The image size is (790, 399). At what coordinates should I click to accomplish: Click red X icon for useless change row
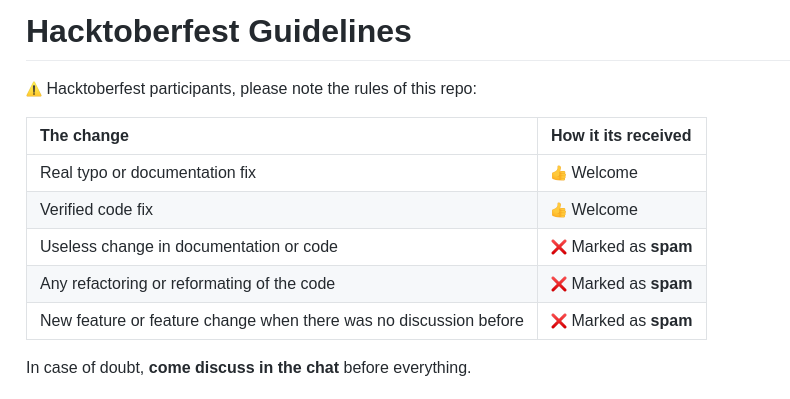[x=559, y=247]
